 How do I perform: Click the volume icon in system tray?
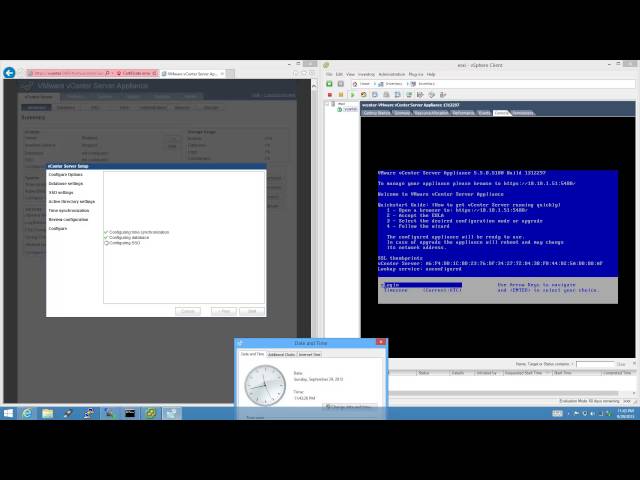(x=592, y=413)
